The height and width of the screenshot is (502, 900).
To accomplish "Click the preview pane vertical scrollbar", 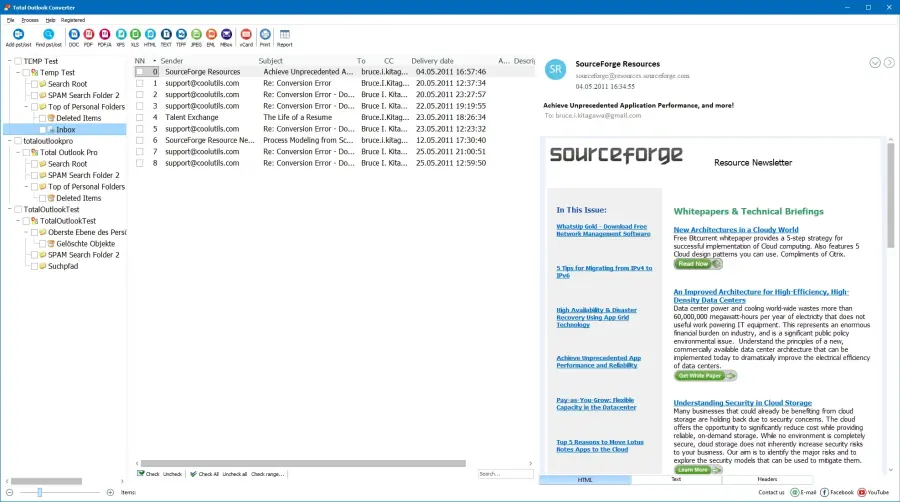I will (x=891, y=196).
